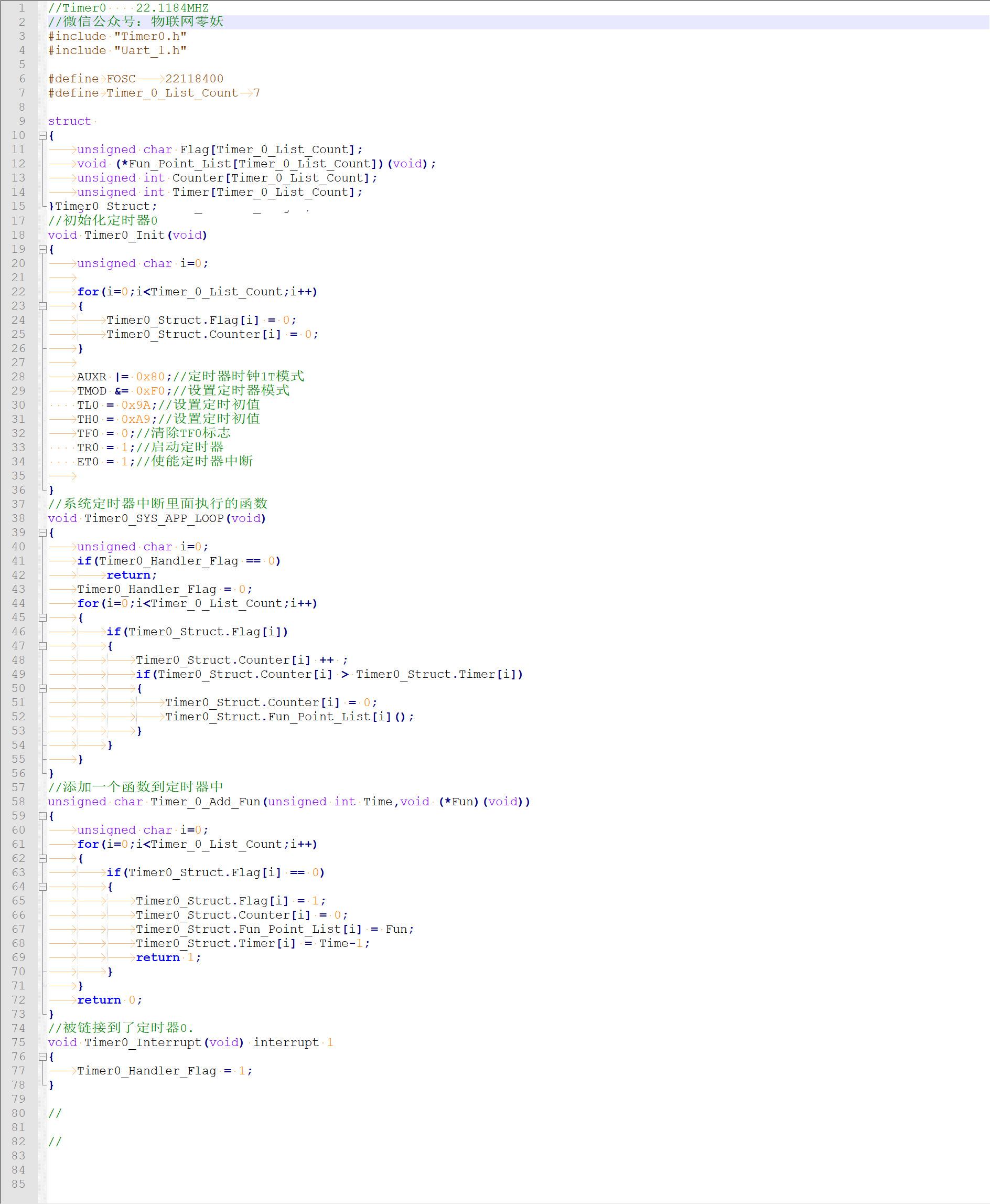The image size is (990, 1204).
Task: Click the "Timer0_Struct.Fun_Point_List[i]();" call
Action: 289,717
